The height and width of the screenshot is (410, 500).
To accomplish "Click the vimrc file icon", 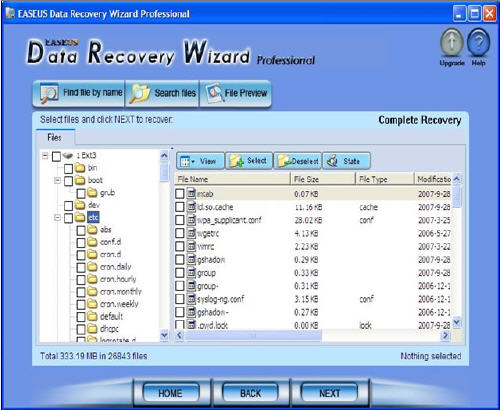I will 191,246.
